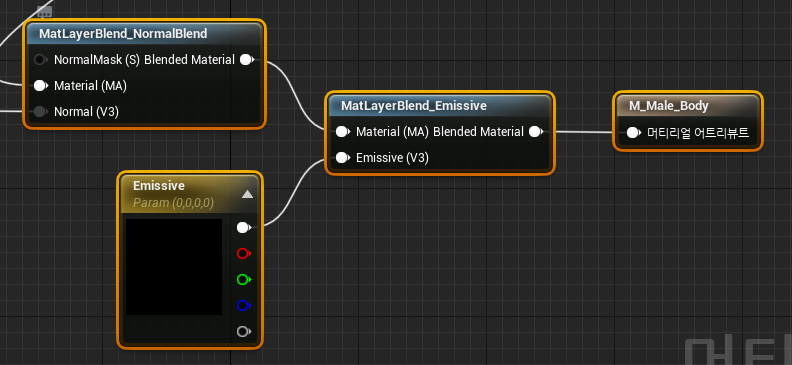Collapse the Emissive parameter node preview
Image resolution: width=792 pixels, height=365 pixels.
[x=247, y=194]
